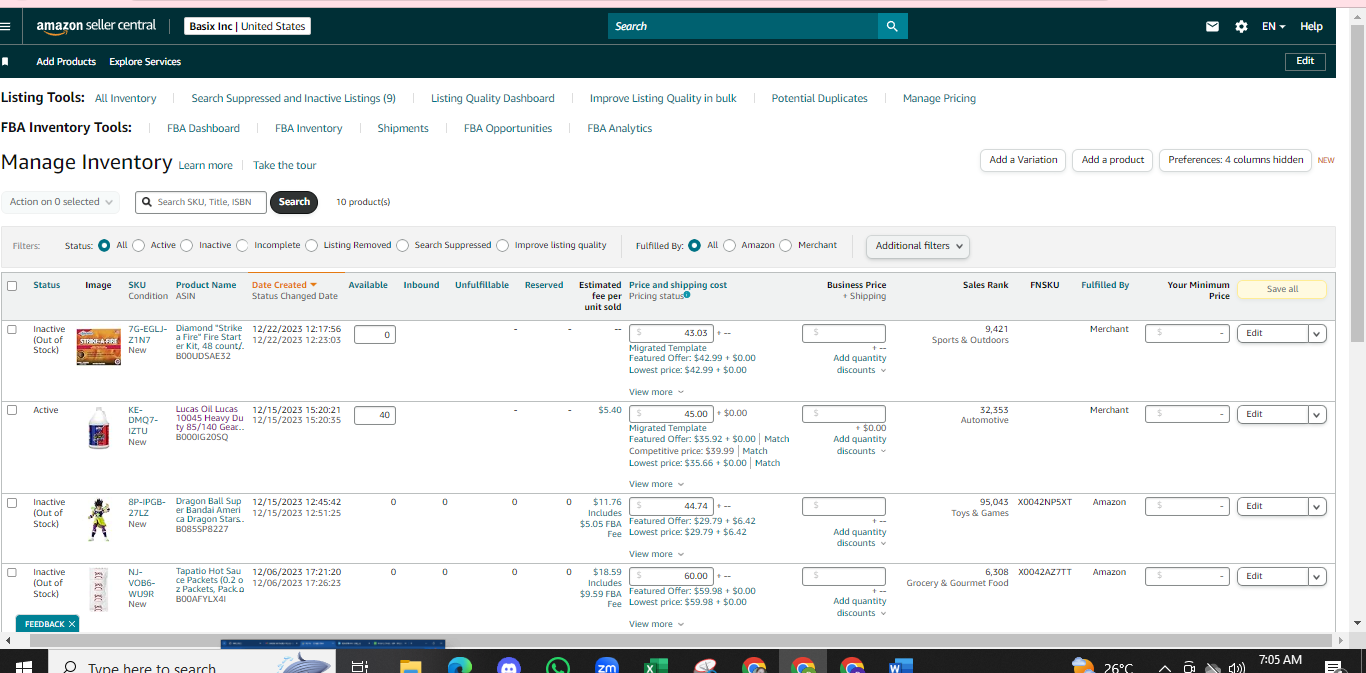
Task: Open the hamburger navigation menu
Action: pos(5,26)
